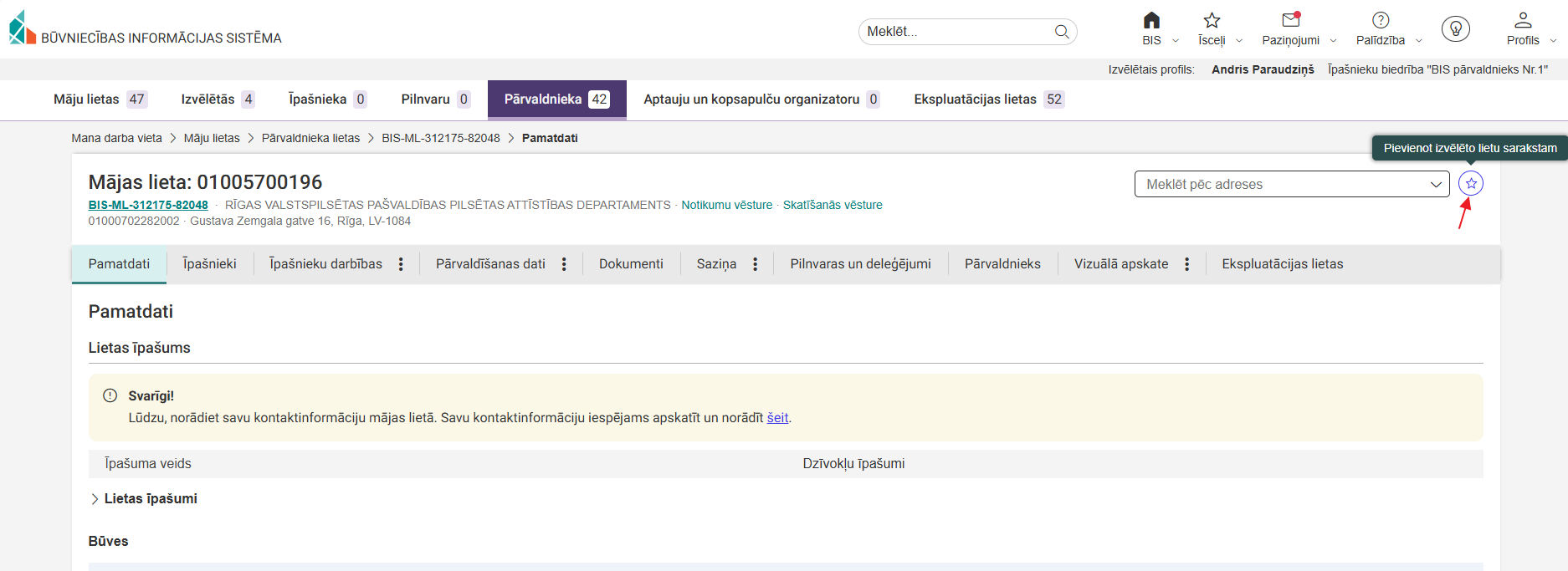
Task: Open the Īsceļi star shortcuts menu
Action: [1212, 21]
